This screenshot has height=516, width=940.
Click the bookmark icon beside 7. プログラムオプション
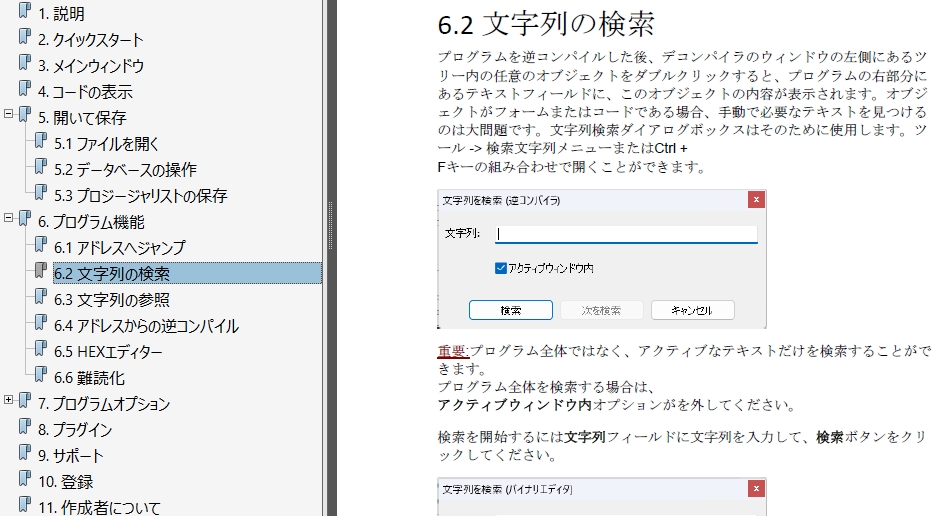(x=25, y=401)
